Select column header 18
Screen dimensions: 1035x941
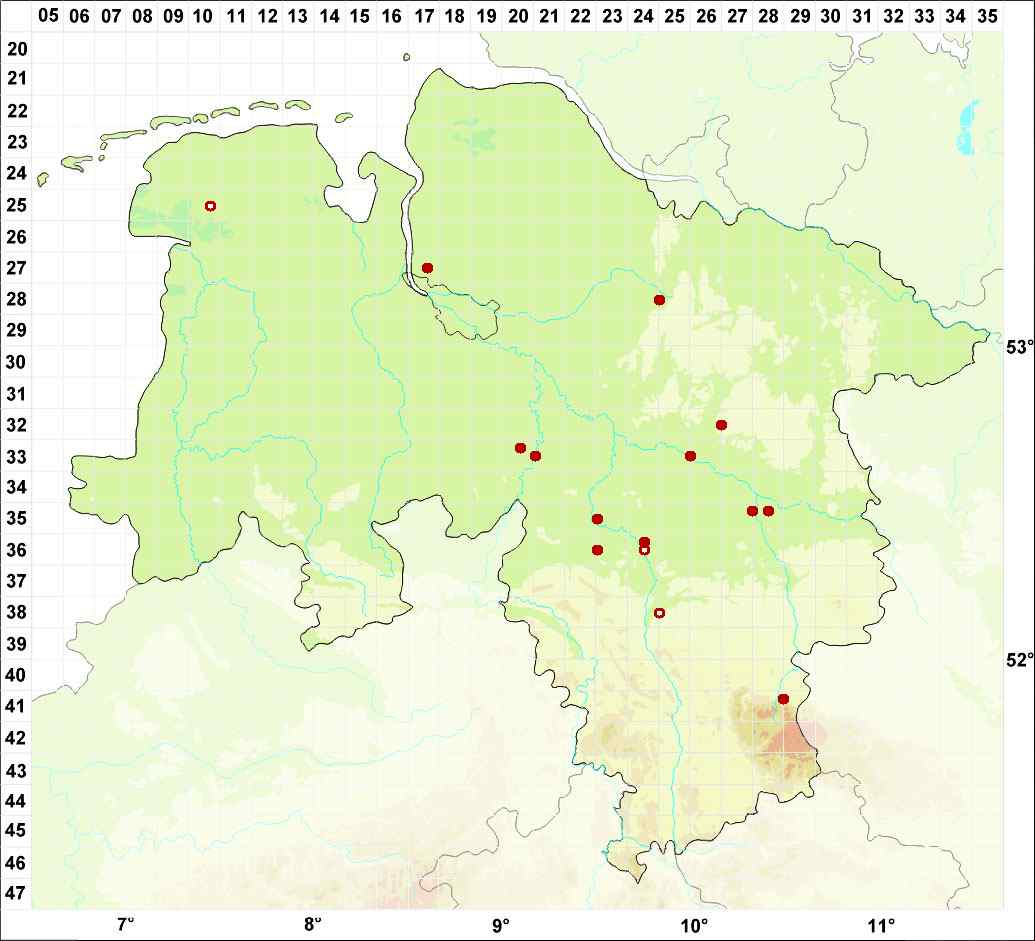455,16
